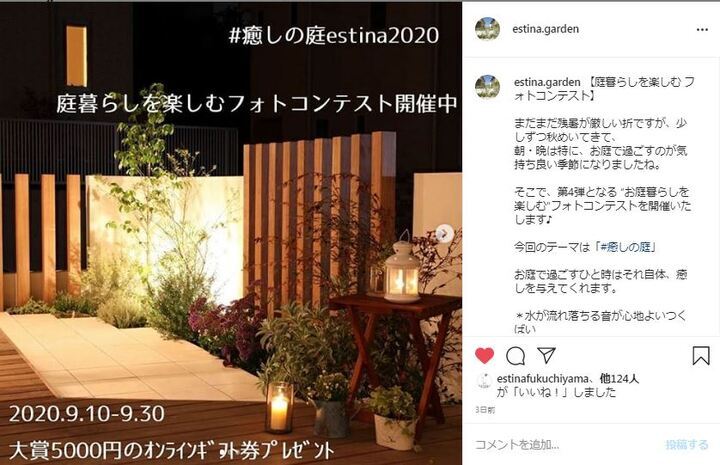Viewport: 720px width, 465px height.
Task: Share post via paper plane icon
Action: tap(546, 355)
